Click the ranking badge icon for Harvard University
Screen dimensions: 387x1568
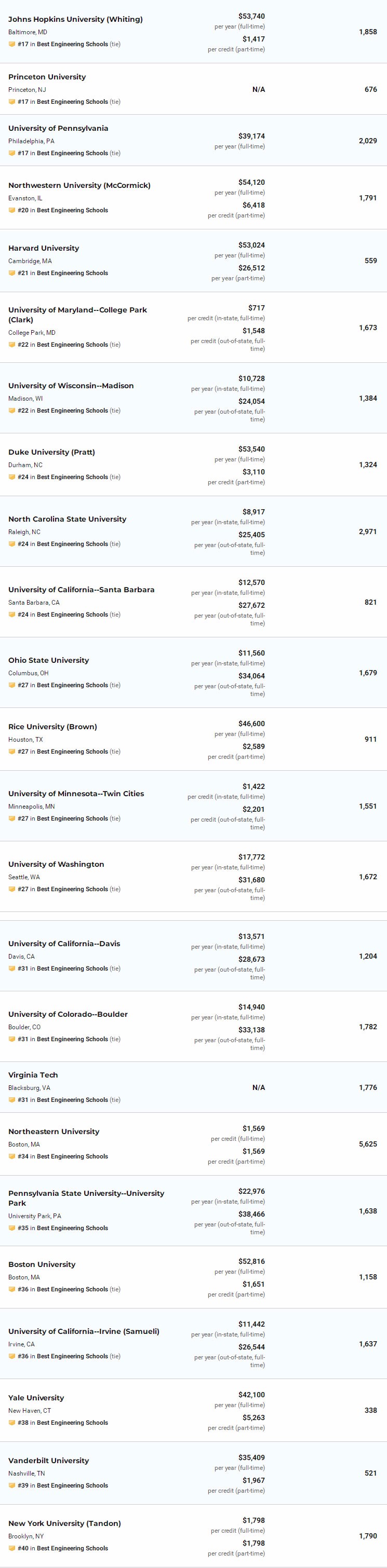coord(11,274)
